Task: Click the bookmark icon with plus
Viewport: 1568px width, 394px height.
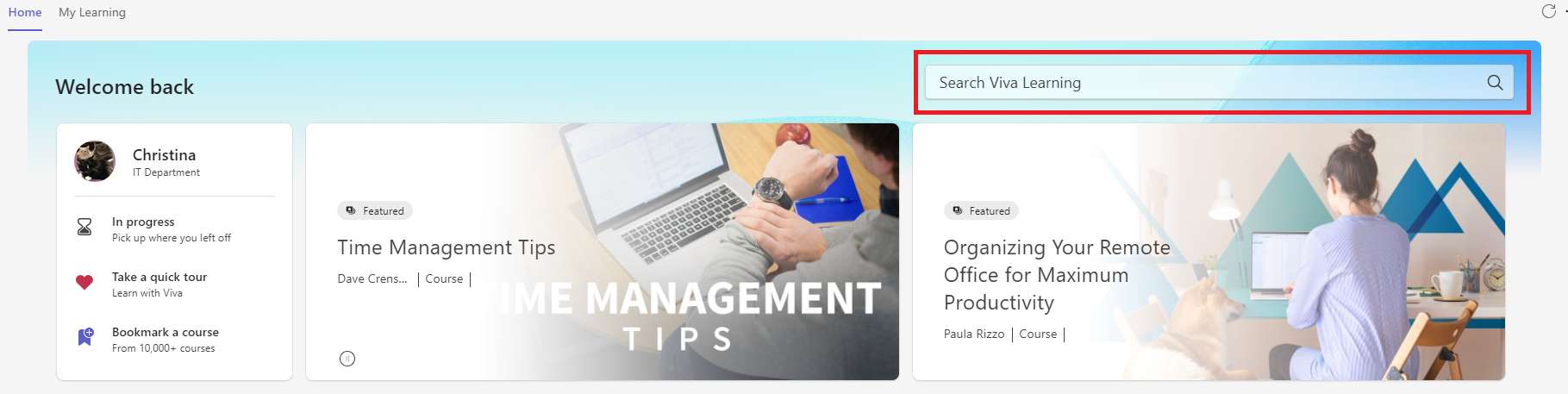Action: pyautogui.click(x=85, y=336)
